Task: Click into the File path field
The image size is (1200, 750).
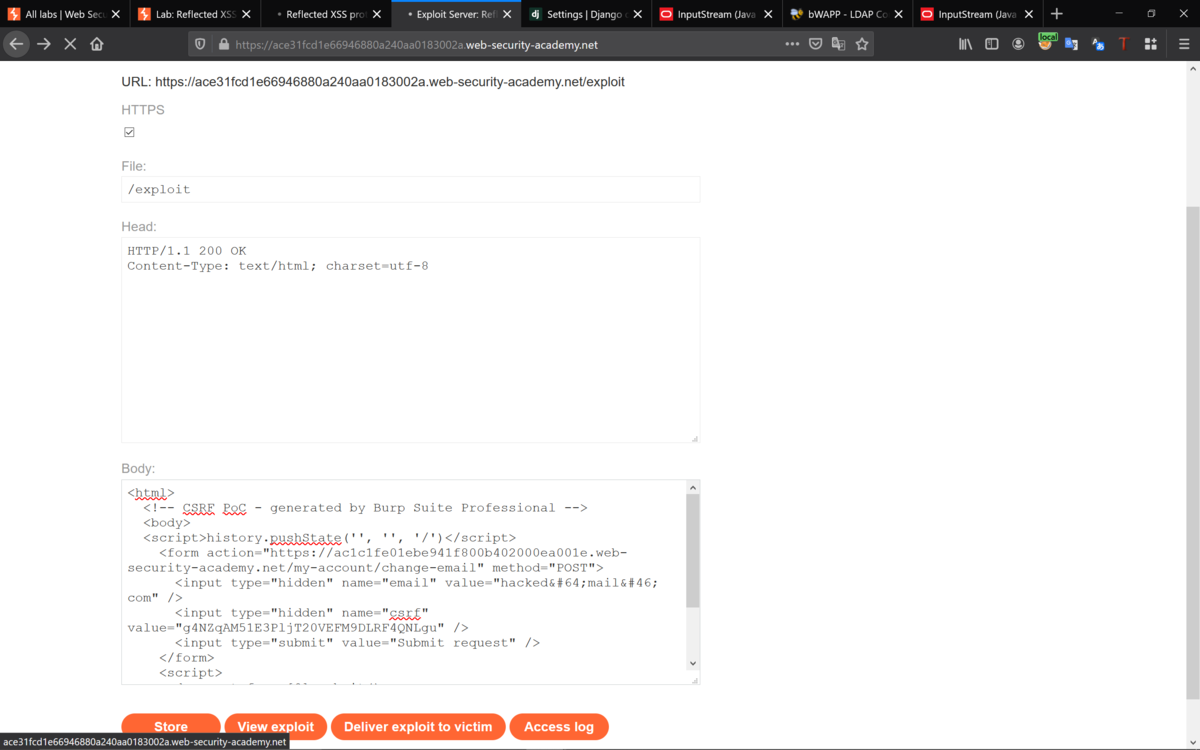Action: [411, 189]
